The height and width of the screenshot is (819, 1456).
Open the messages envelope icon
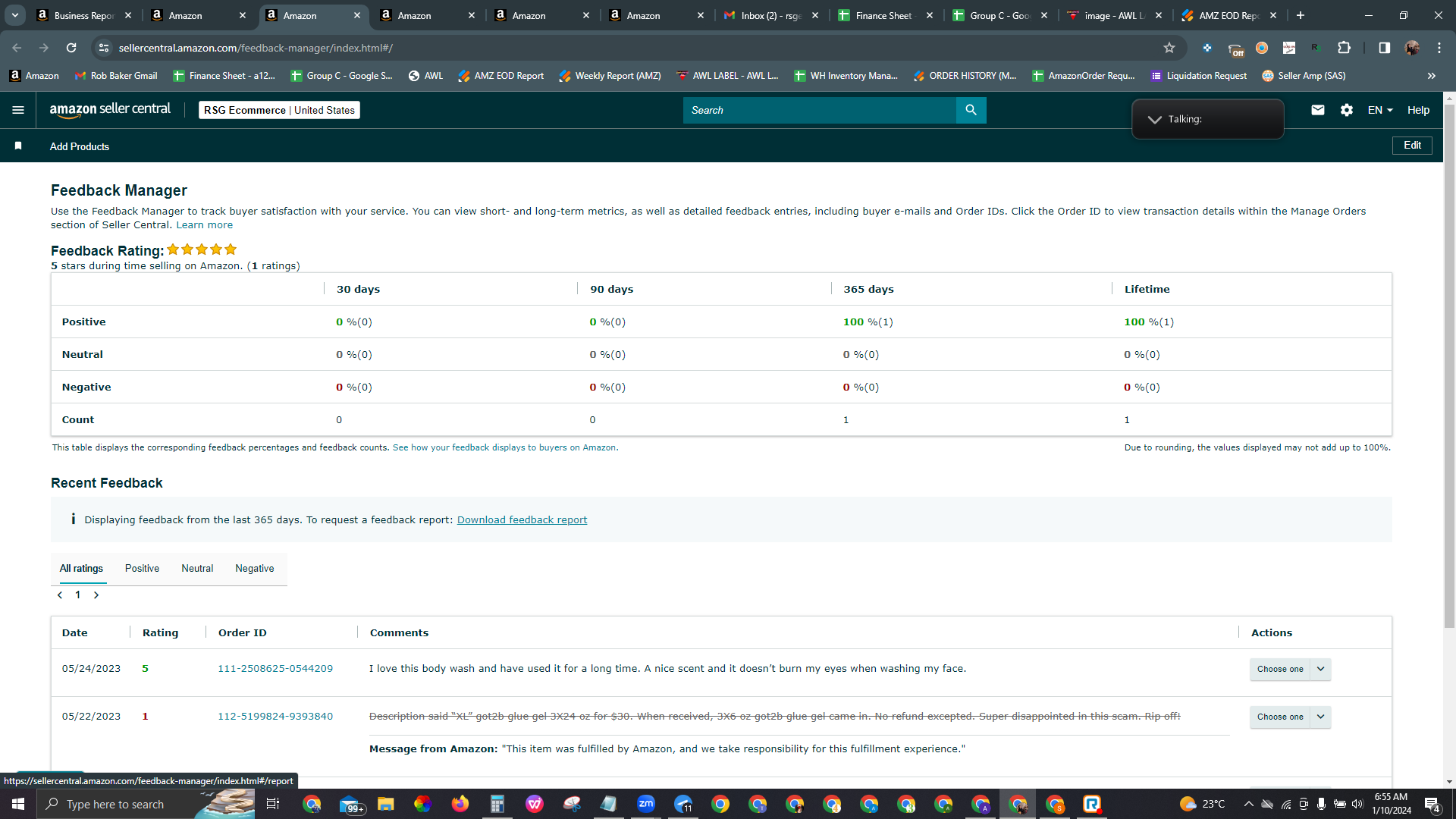pyautogui.click(x=1318, y=110)
